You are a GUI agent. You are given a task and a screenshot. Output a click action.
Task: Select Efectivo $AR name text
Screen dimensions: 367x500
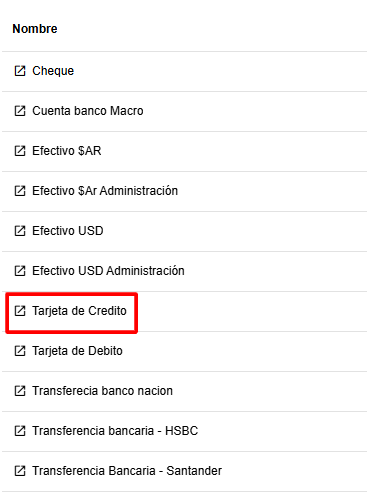point(67,151)
